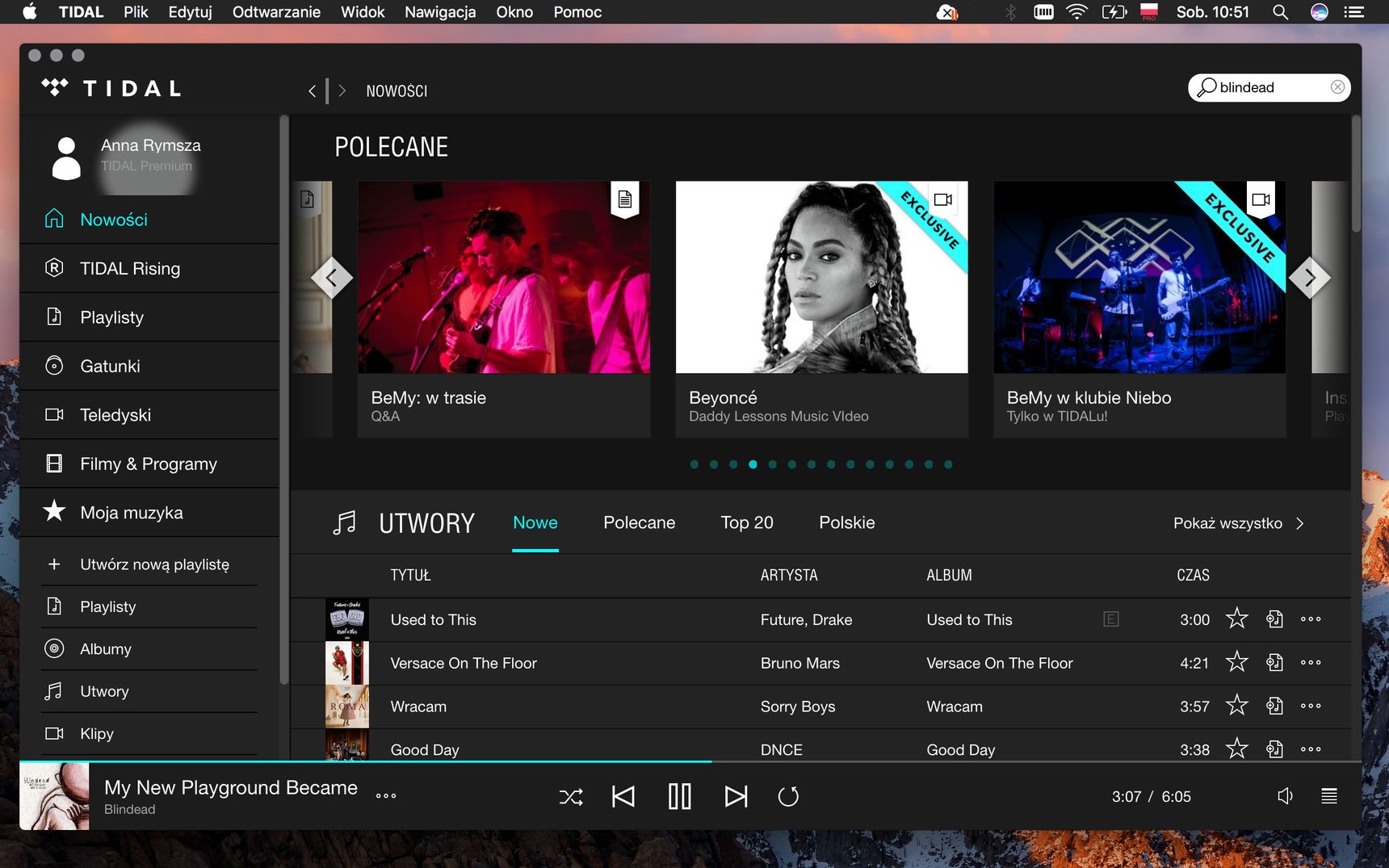Open now playing track options menu

[386, 796]
